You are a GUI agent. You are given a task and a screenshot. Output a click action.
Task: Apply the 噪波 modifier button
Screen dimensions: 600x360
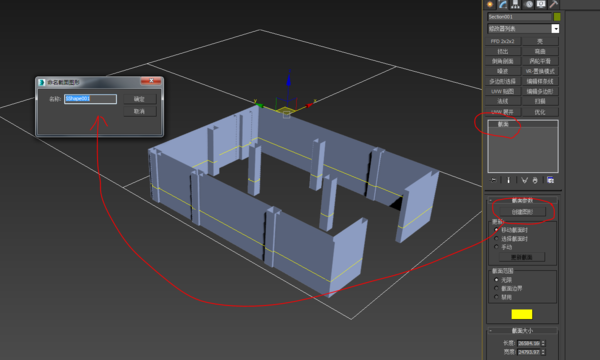(x=503, y=71)
